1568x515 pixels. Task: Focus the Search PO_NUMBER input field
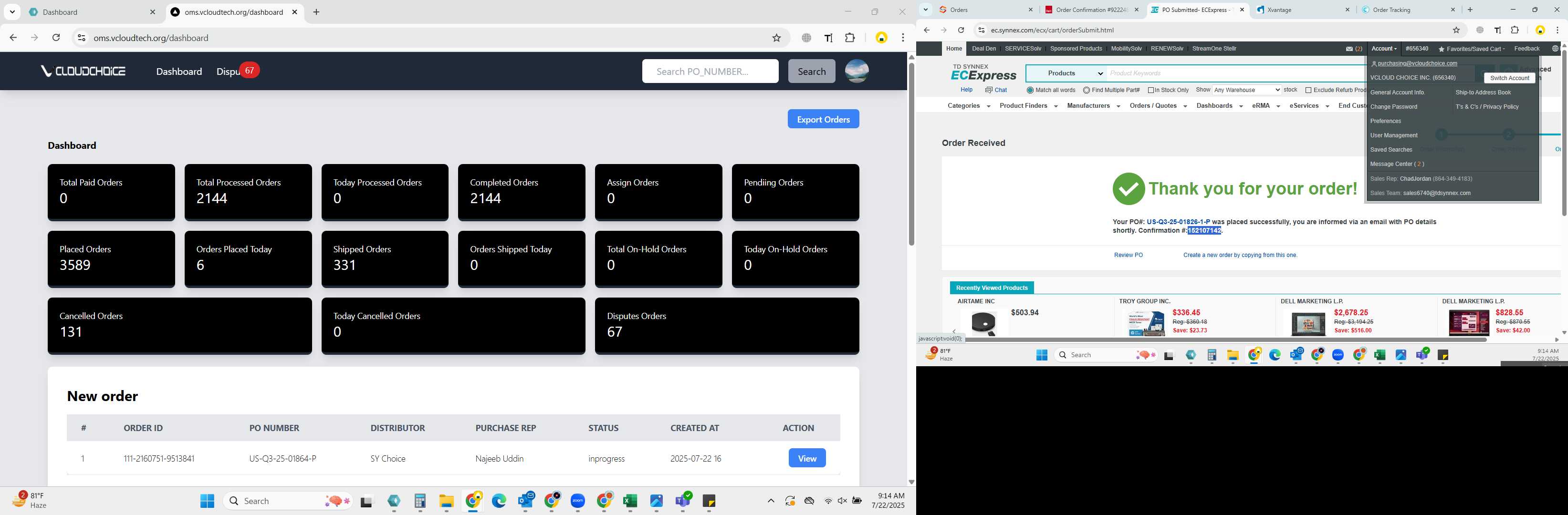pyautogui.click(x=710, y=71)
